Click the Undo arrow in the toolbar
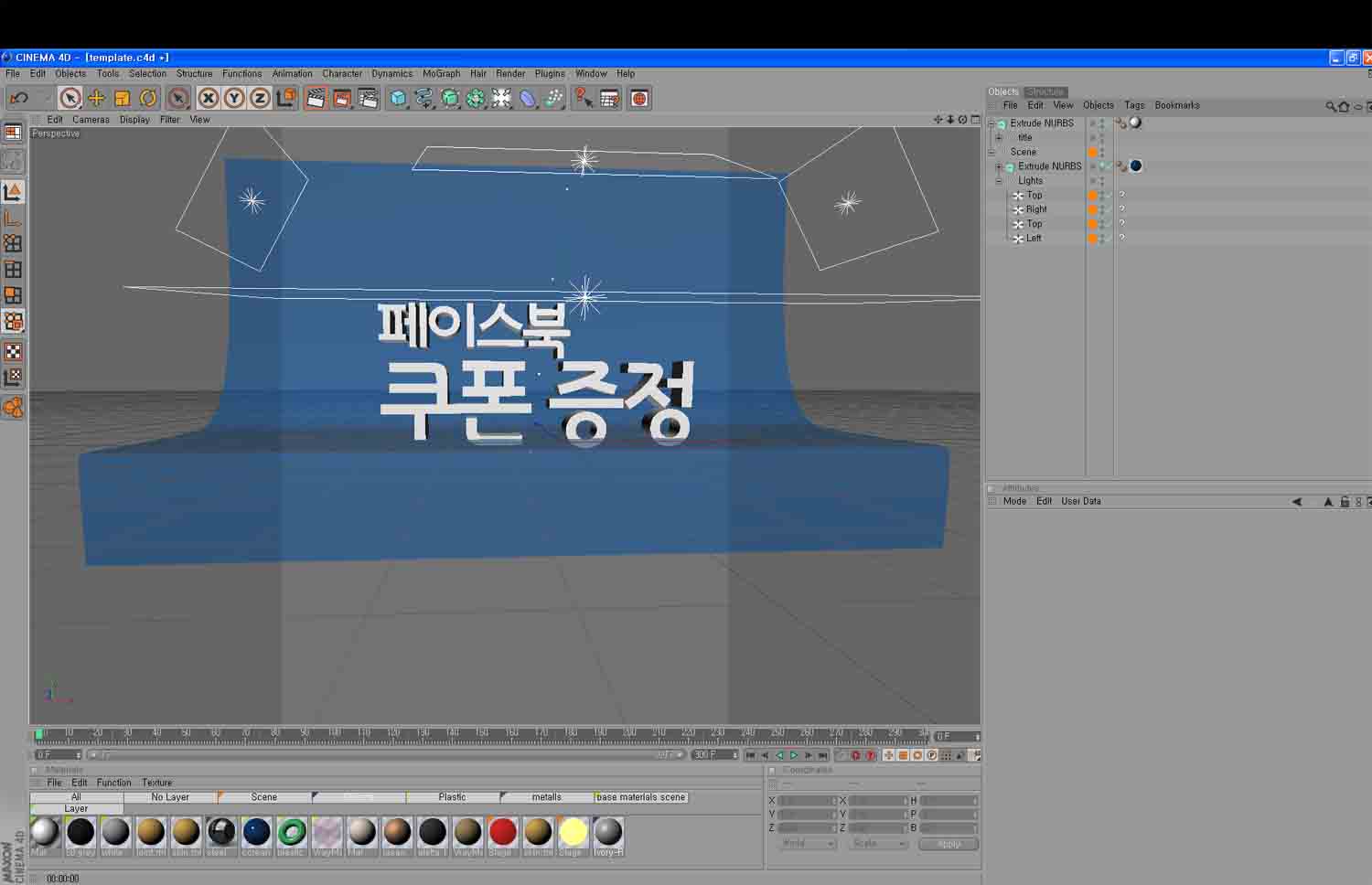The width and height of the screenshot is (1372, 885). click(19, 98)
